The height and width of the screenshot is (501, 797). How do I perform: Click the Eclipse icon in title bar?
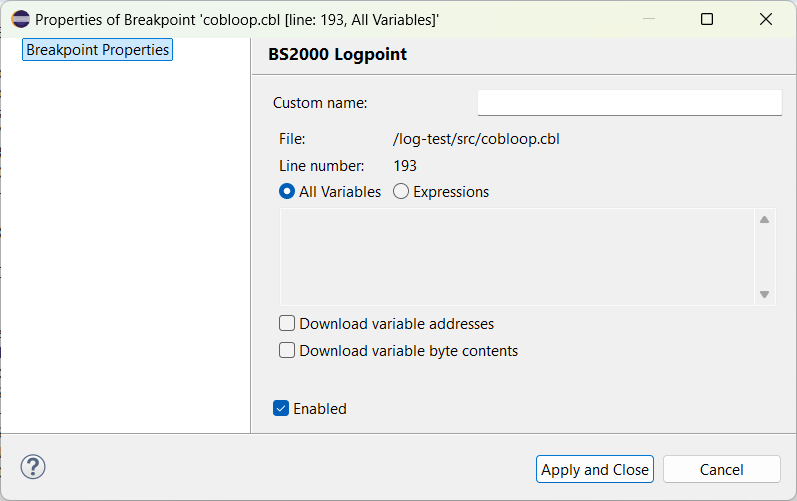pyautogui.click(x=20, y=19)
